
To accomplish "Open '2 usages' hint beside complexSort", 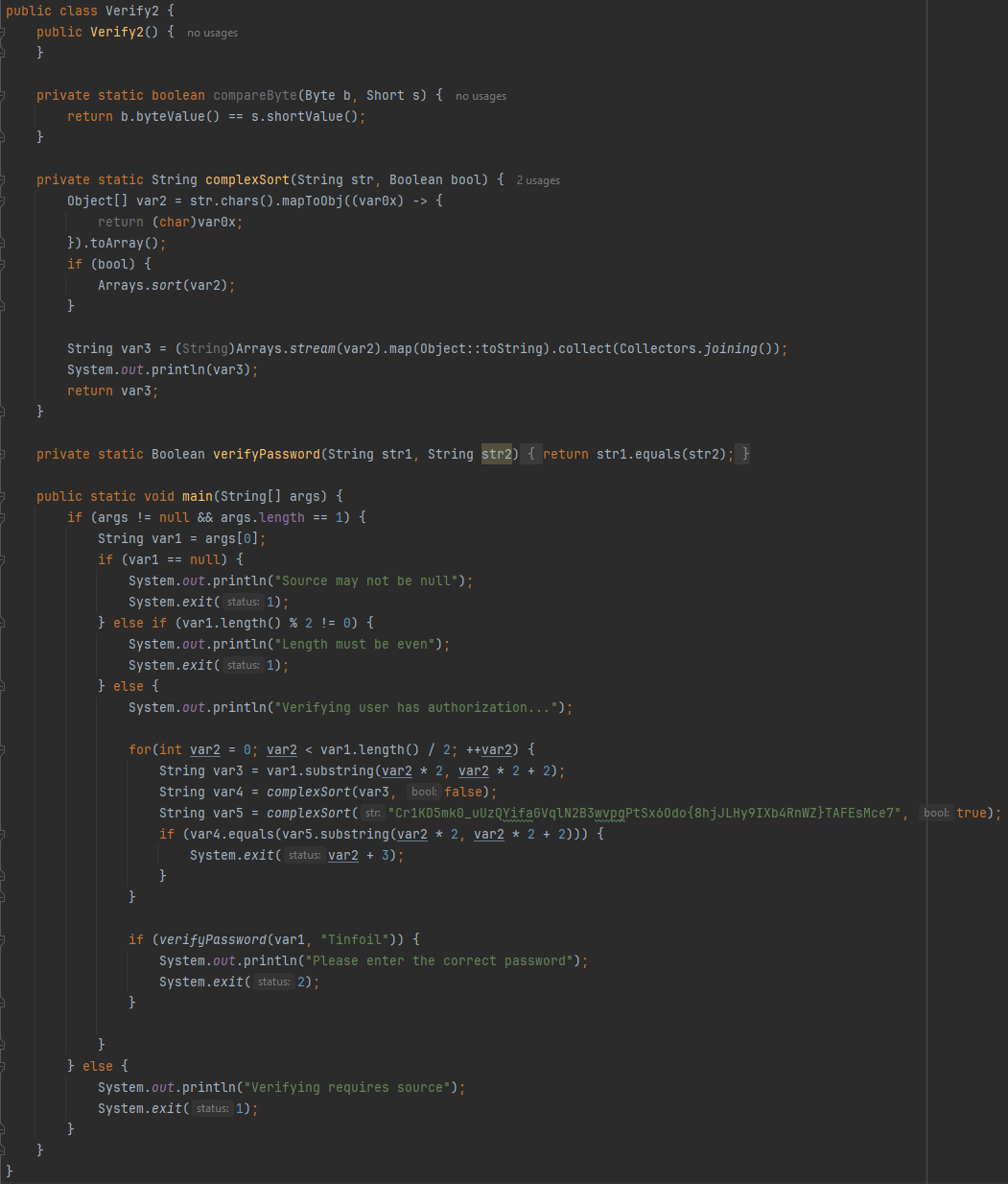I will pyautogui.click(x=538, y=180).
